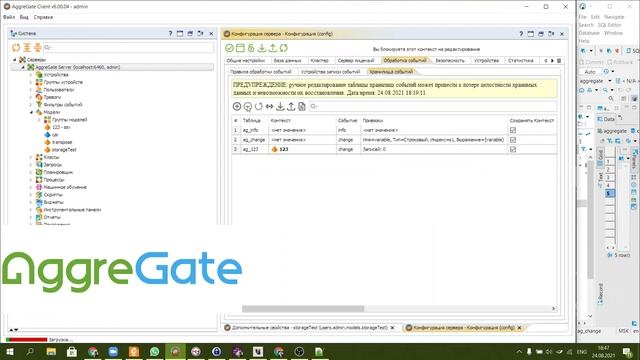This screenshot has height=360, width=640.
Task: Open the Справка menu
Action: [x=43, y=17]
